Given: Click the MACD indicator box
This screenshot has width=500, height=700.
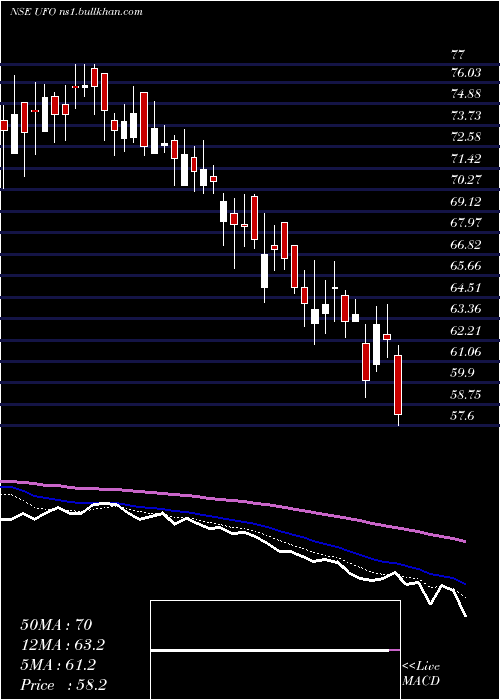Looking at the screenshot, I should tap(275, 650).
